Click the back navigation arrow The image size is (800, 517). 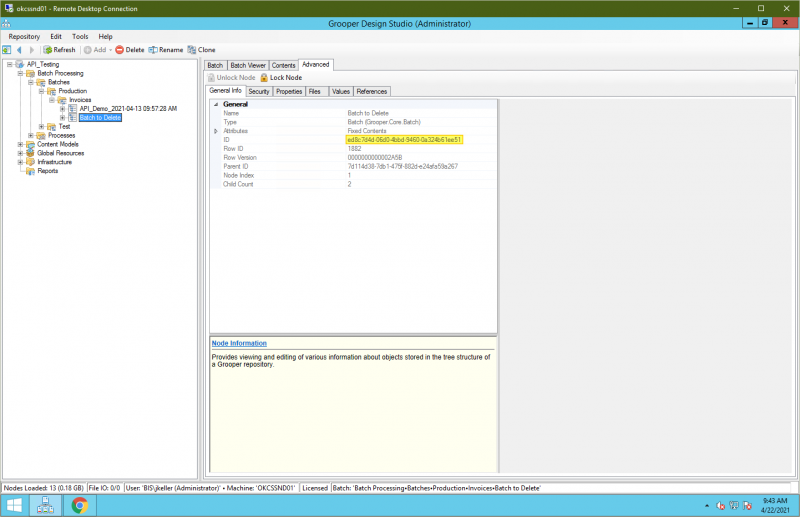pyautogui.click(x=19, y=50)
